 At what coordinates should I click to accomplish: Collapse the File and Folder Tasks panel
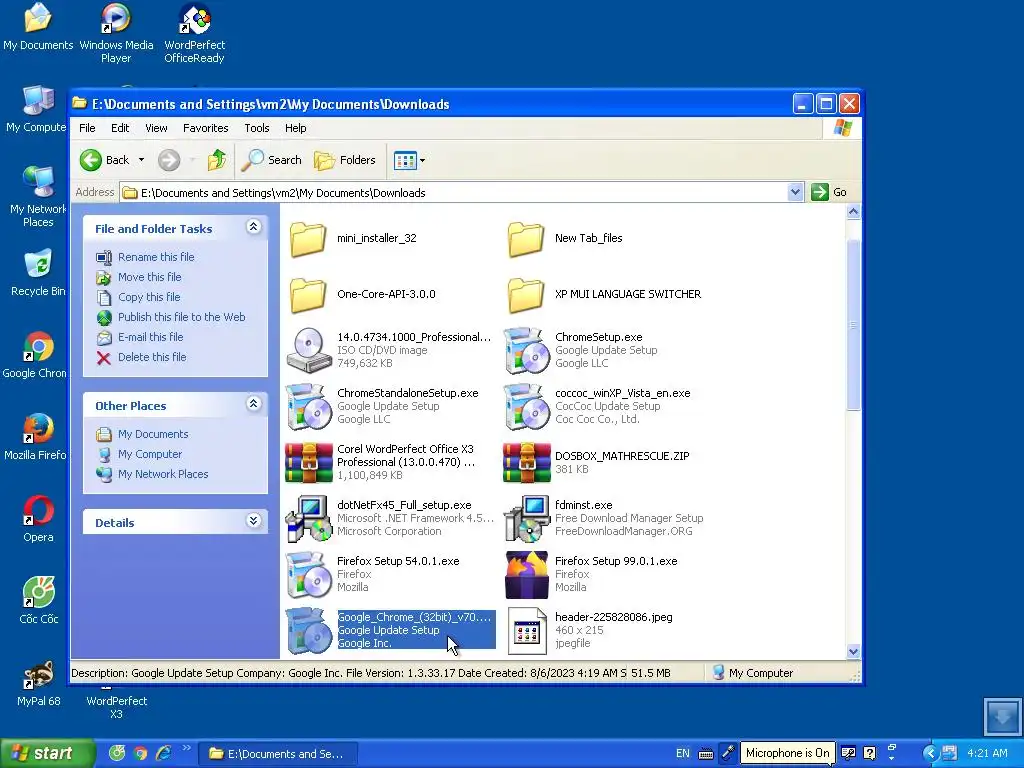coord(253,227)
